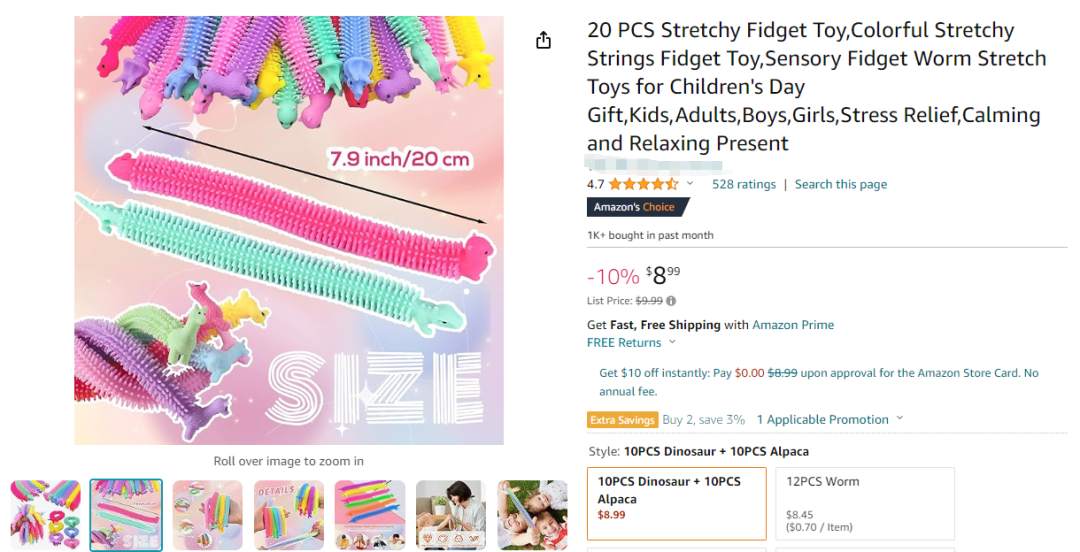This screenshot has width=1080, height=552.
Task: Click the star rating icons
Action: [x=643, y=184]
